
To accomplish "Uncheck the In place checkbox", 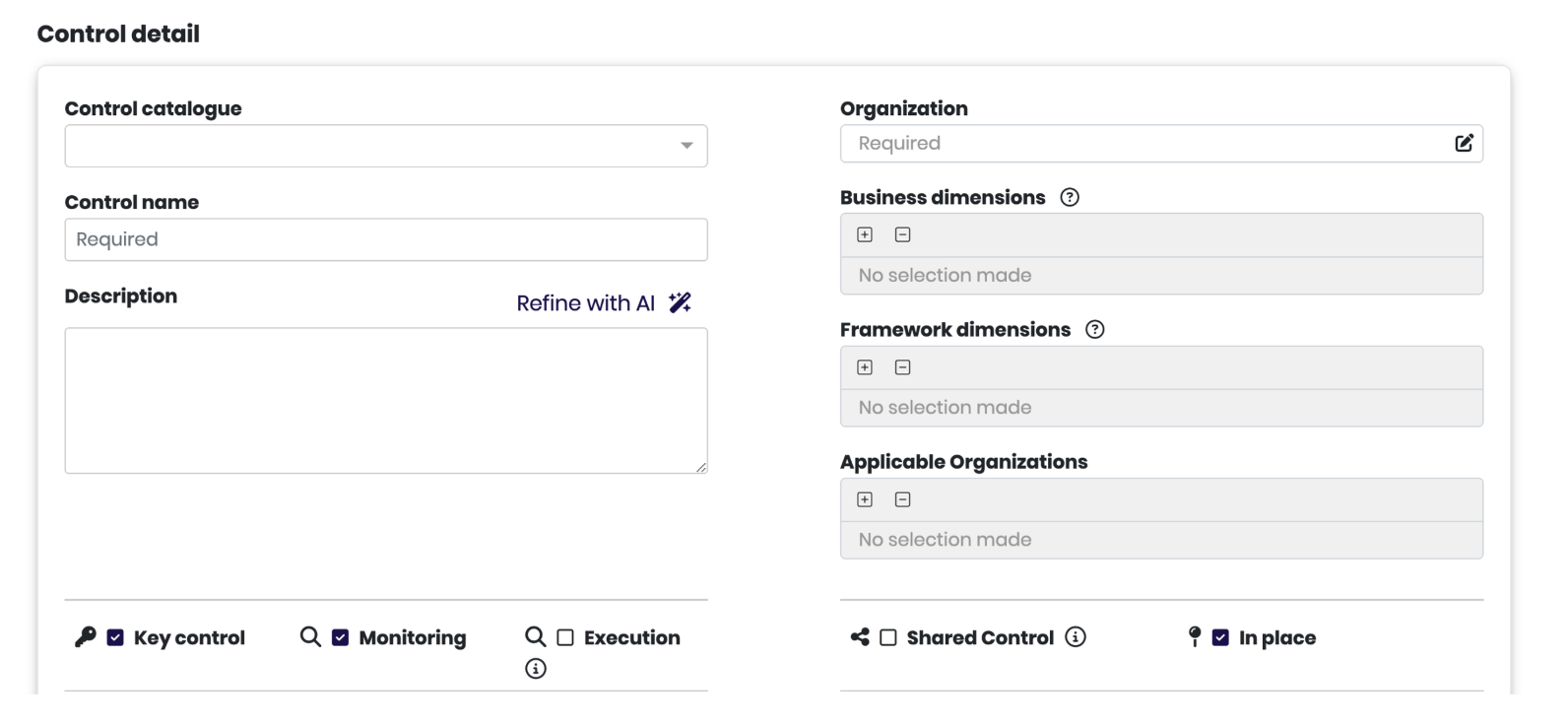I will 1220,637.
